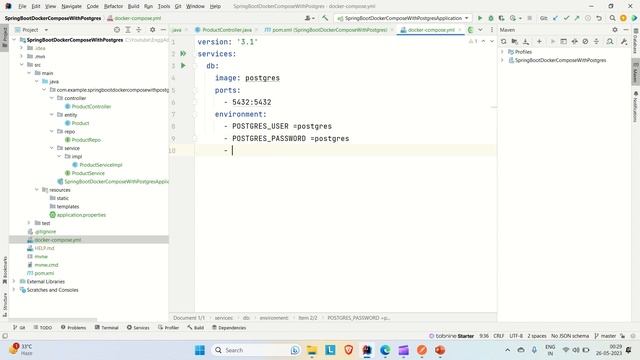Select ProductRepo in project tree
Viewport: 640px width, 360px height.
click(86, 140)
